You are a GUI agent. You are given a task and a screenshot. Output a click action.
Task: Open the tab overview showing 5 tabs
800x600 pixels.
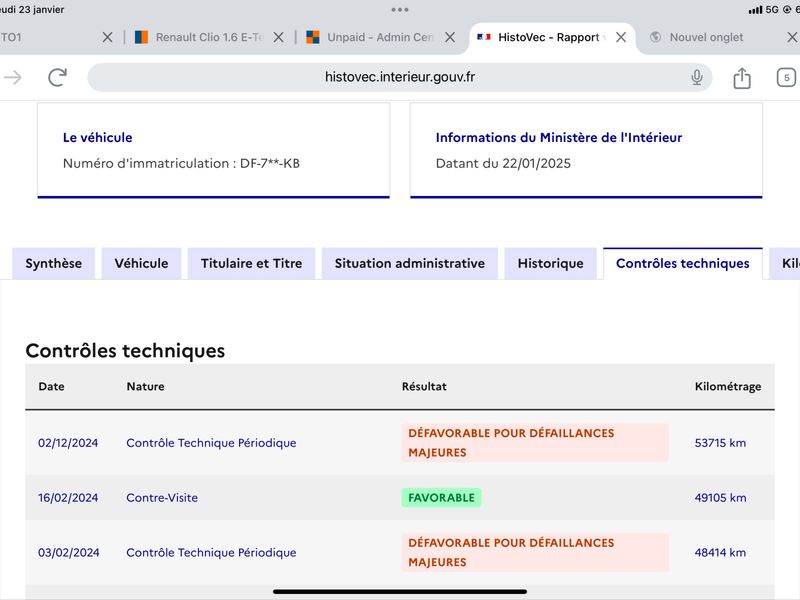[786, 78]
